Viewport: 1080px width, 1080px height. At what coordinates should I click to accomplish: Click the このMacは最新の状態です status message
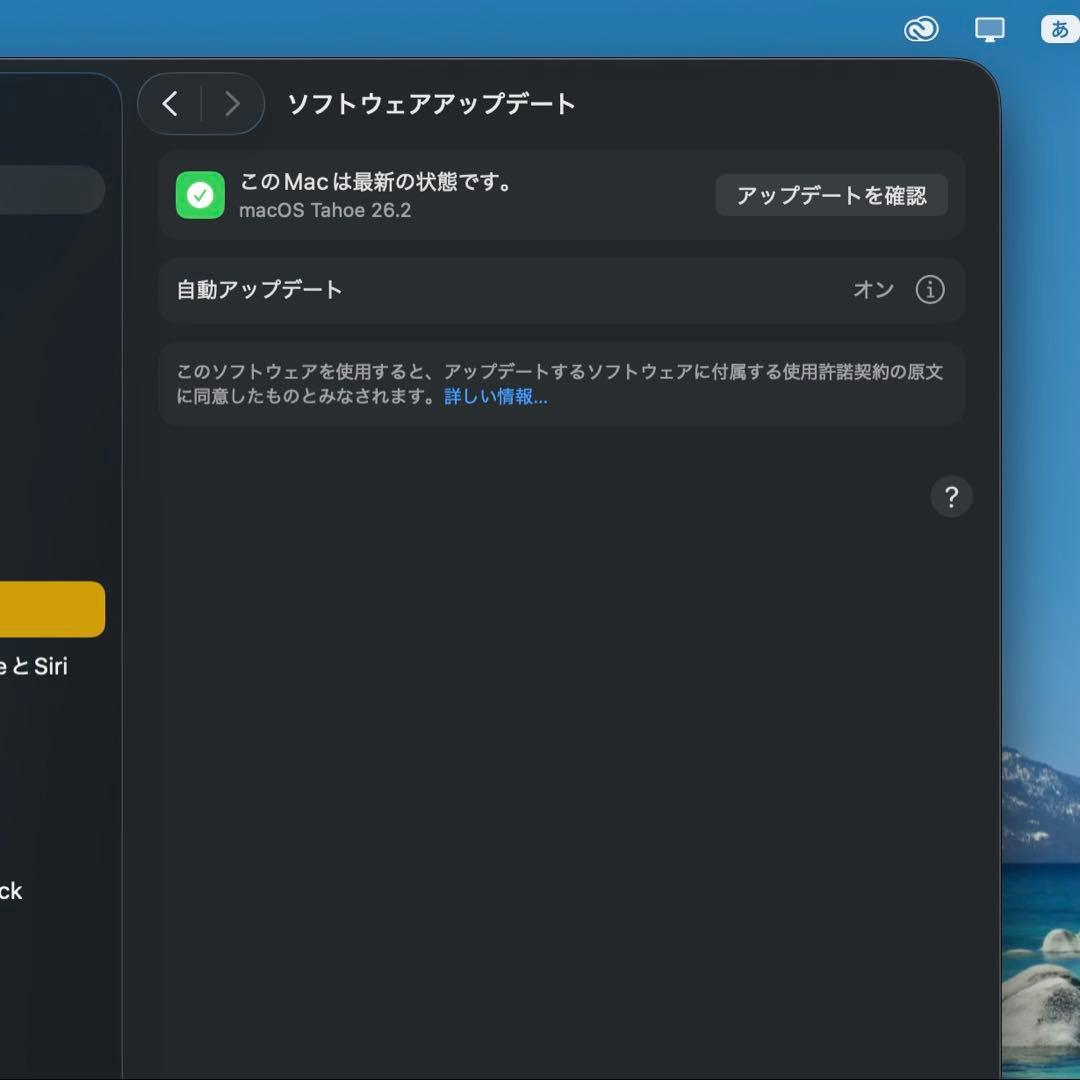click(x=376, y=182)
